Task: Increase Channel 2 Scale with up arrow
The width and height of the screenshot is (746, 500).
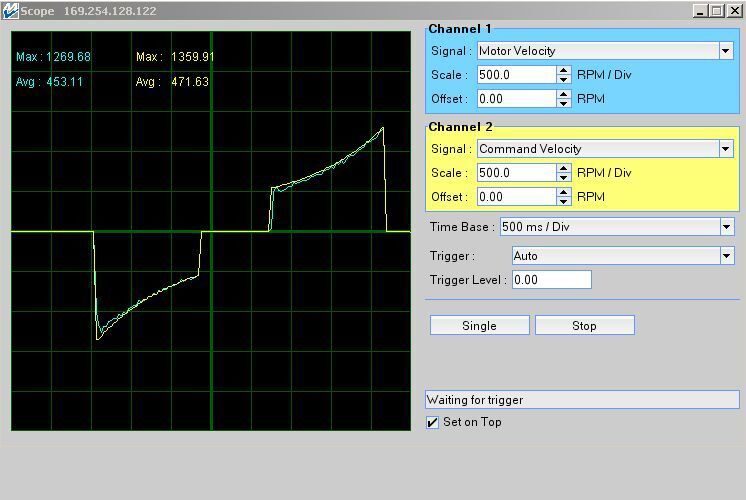Action: [x=563, y=168]
